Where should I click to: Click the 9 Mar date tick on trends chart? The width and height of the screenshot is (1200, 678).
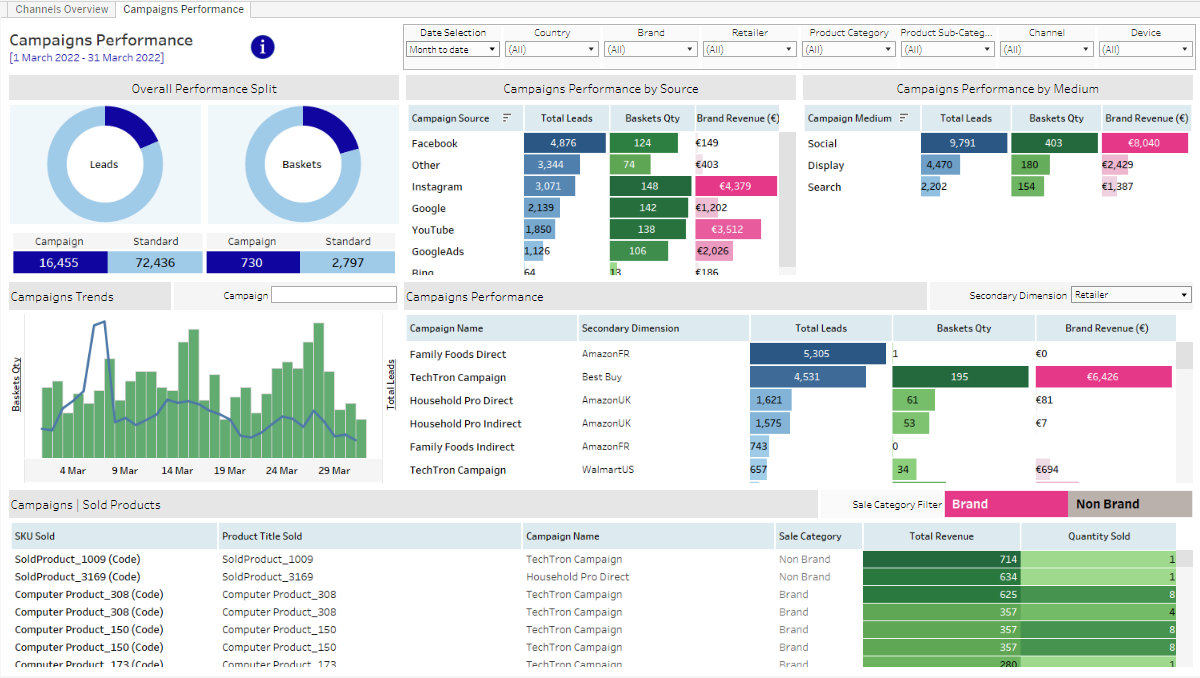coord(125,470)
